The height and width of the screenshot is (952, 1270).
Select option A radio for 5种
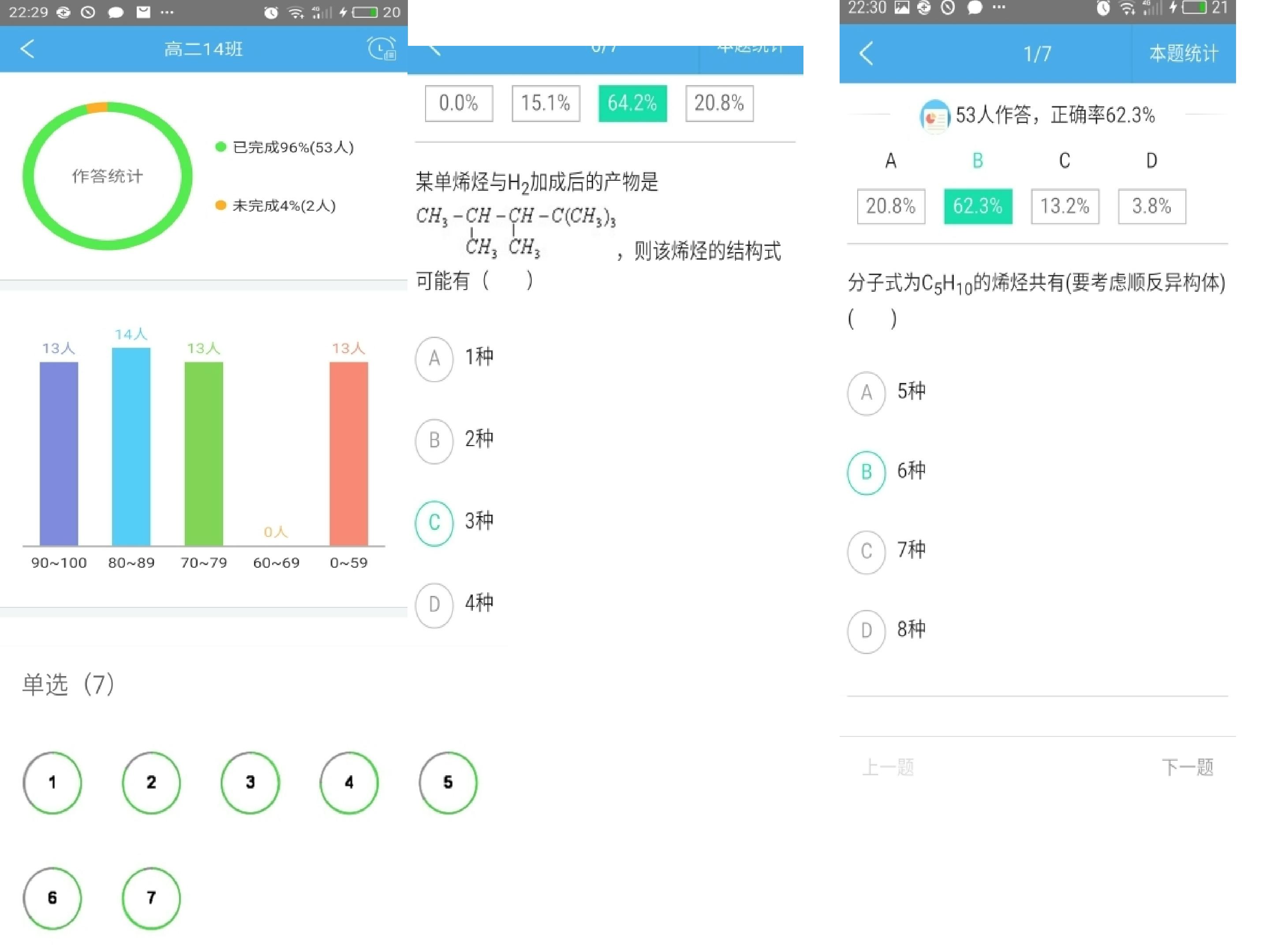867,393
